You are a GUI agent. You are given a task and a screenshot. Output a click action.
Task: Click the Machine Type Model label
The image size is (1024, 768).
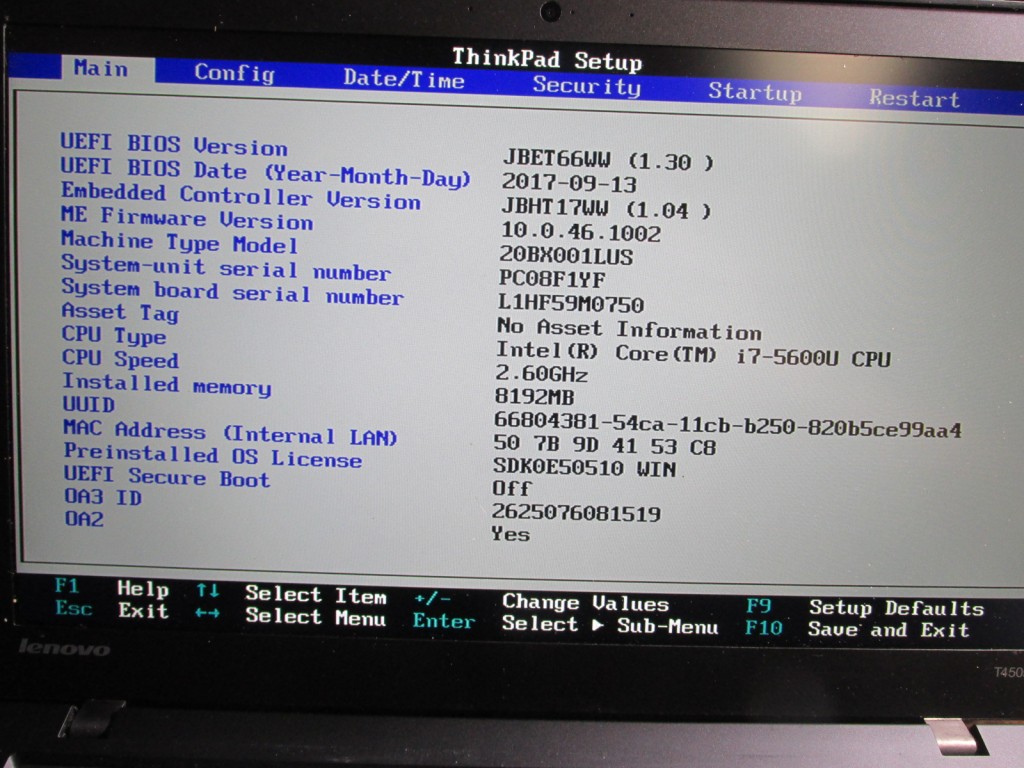pyautogui.click(x=180, y=242)
